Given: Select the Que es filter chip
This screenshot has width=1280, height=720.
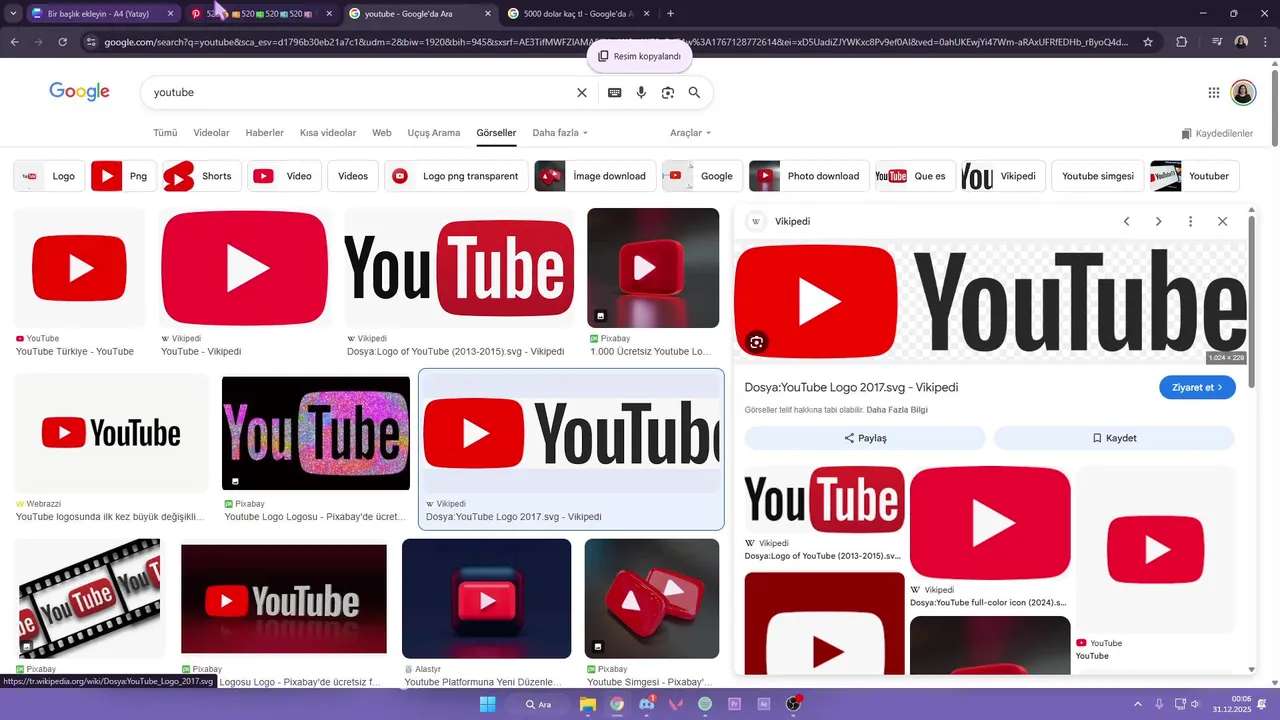Looking at the screenshot, I should [915, 176].
